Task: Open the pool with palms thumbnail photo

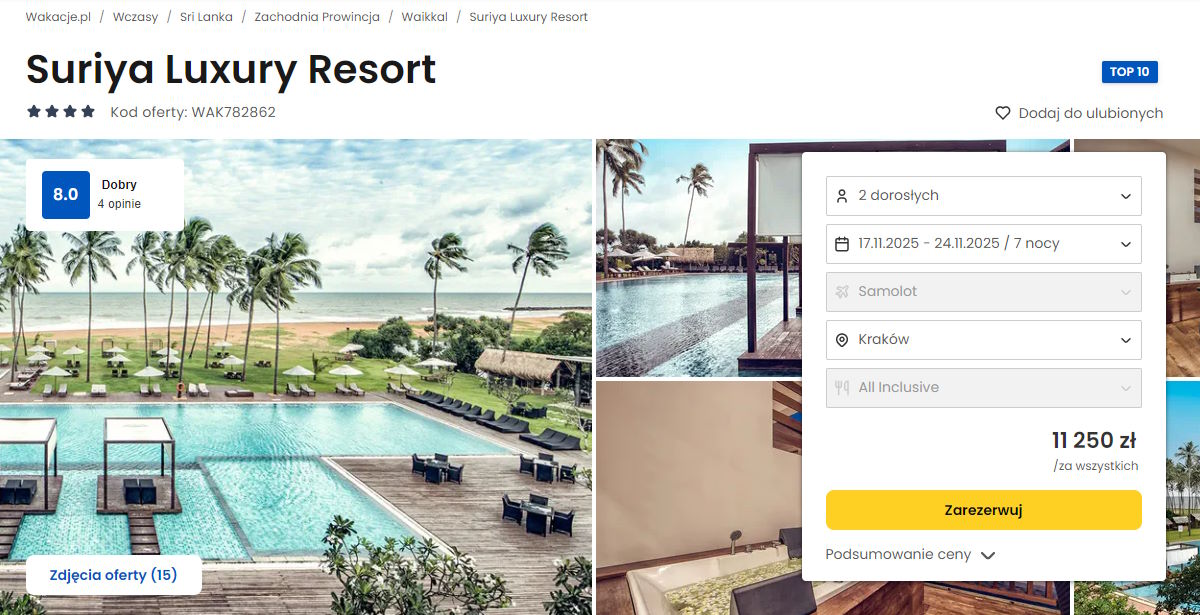Action: click(699, 258)
